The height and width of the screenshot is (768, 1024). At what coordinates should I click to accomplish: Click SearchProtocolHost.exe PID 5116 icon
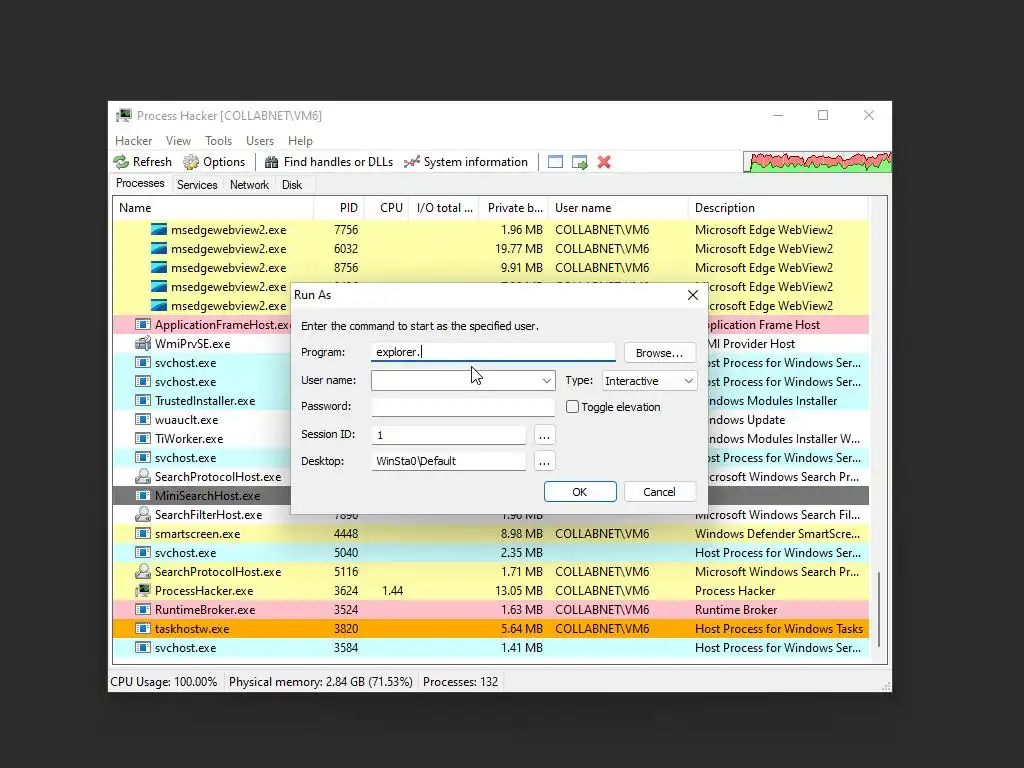[x=142, y=571]
